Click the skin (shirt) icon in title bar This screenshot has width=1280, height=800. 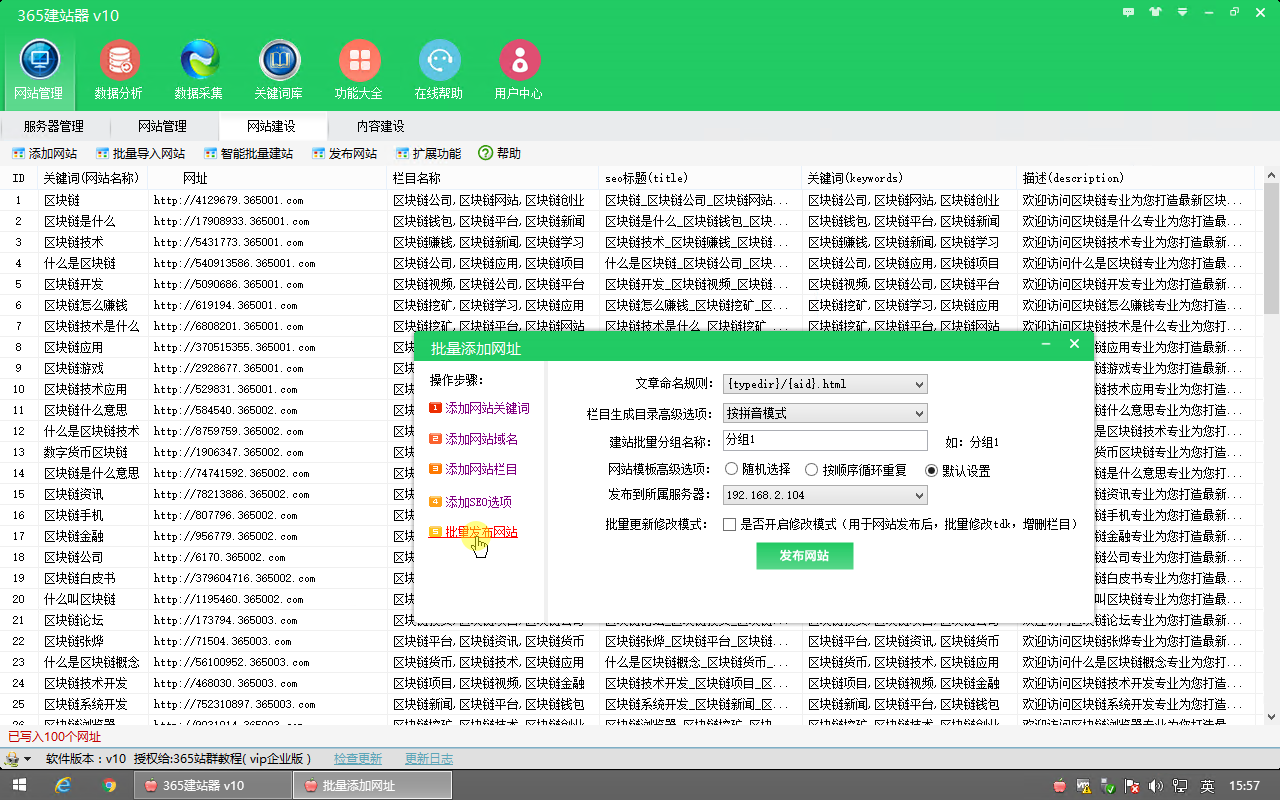tap(1156, 13)
